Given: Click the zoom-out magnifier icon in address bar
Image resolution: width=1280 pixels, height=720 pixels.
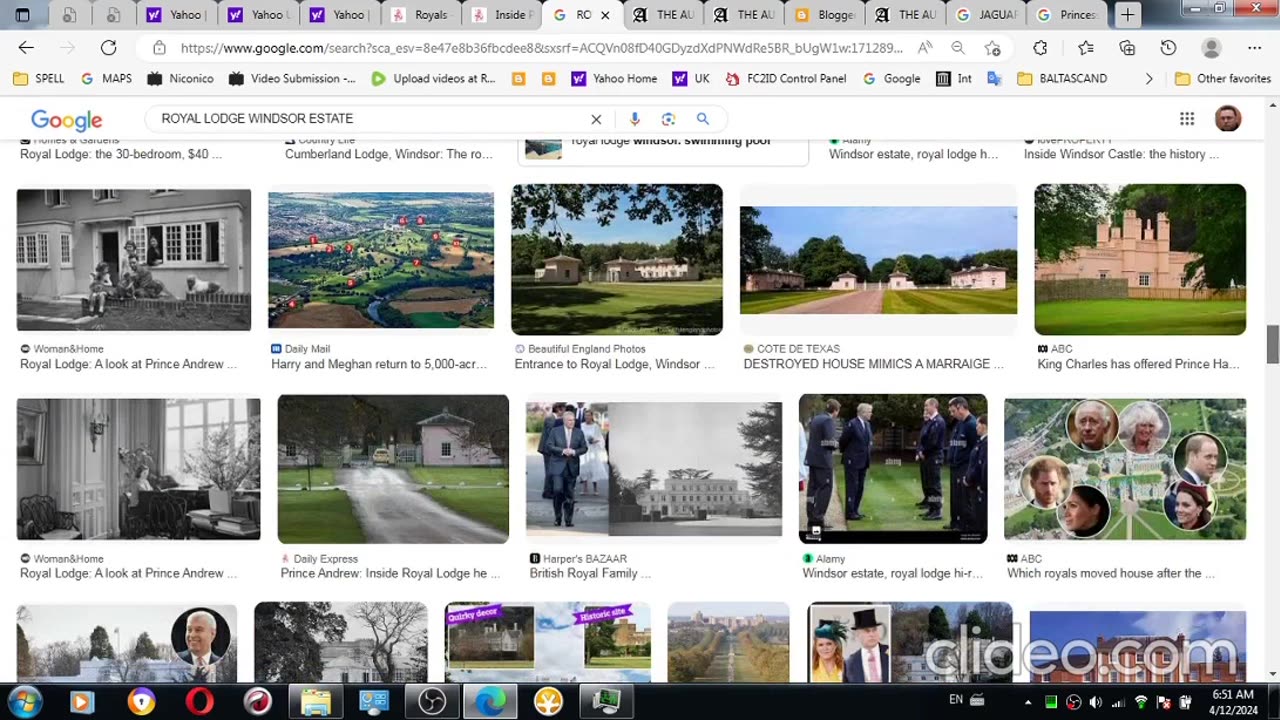Looking at the screenshot, I should coord(958,48).
